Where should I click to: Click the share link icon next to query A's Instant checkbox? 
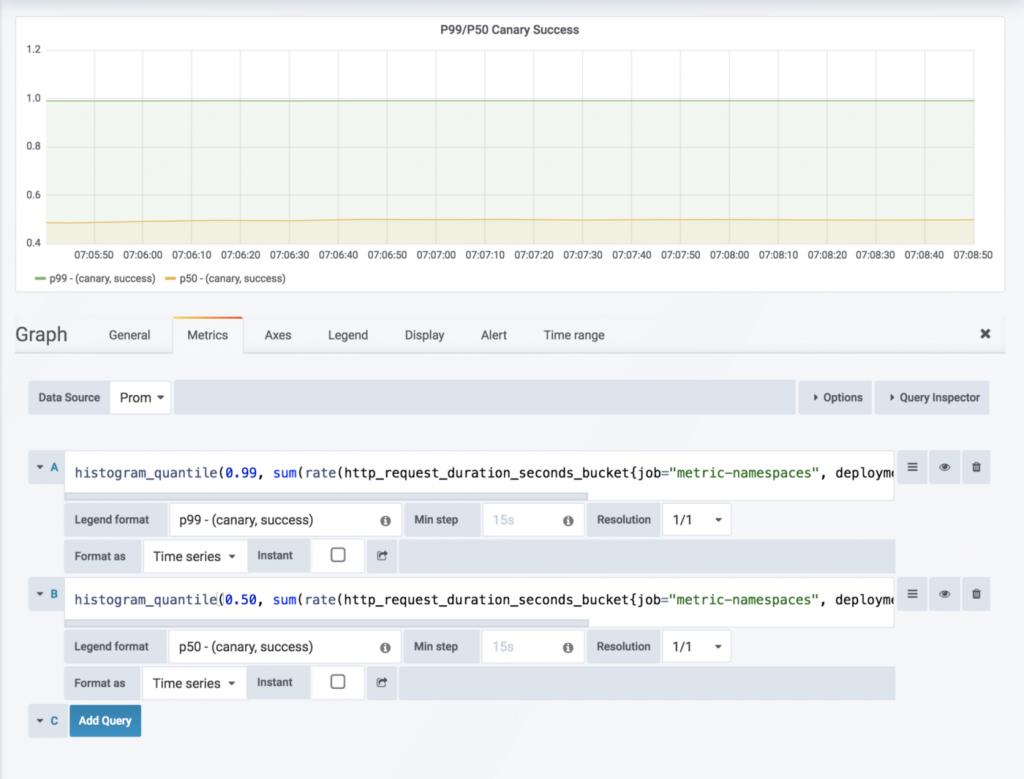[382, 556]
